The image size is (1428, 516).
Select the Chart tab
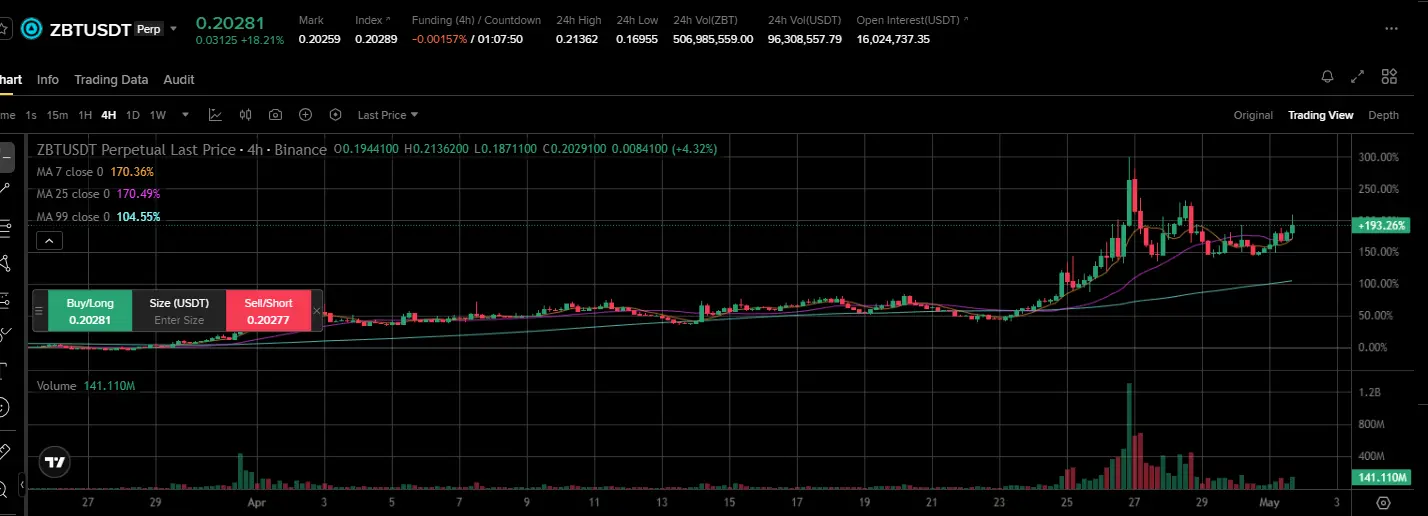11,79
